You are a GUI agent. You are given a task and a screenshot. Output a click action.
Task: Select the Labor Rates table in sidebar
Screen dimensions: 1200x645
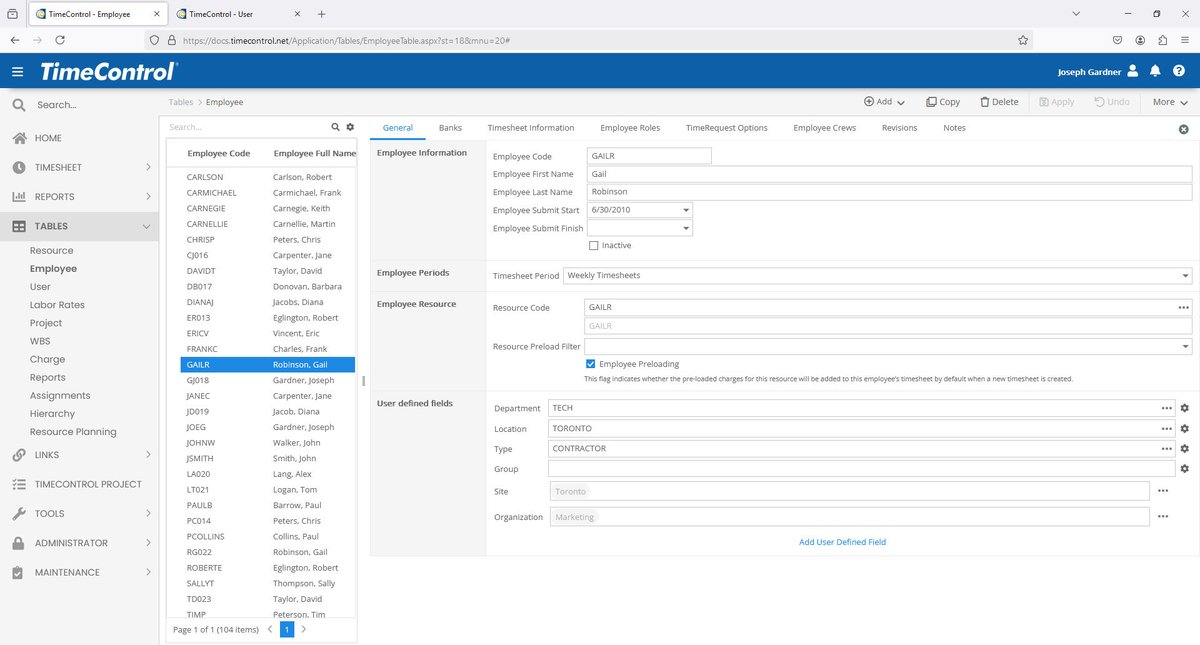tap(57, 305)
